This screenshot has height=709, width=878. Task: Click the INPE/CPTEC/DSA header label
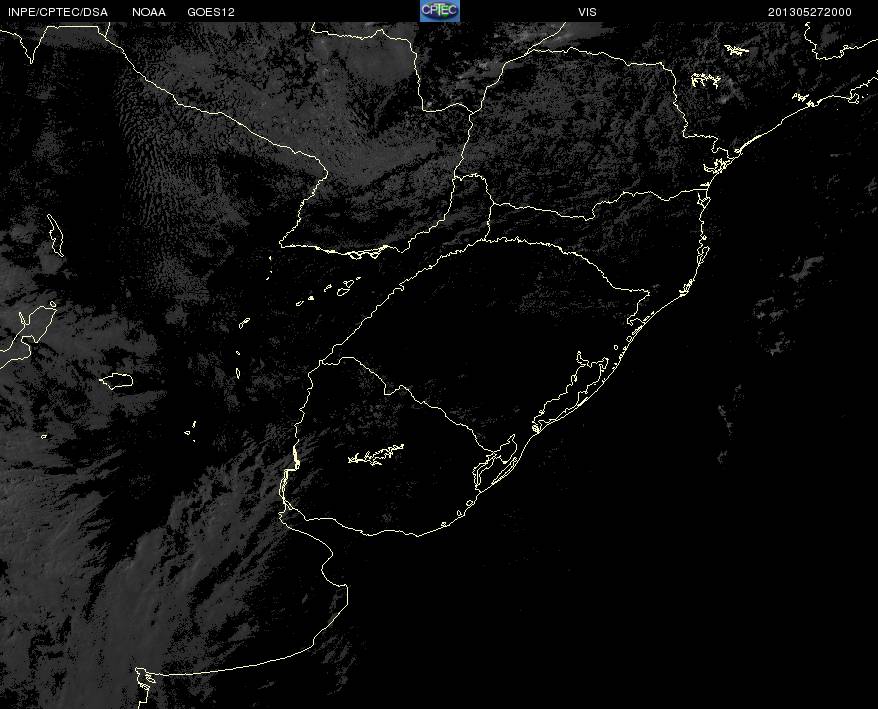coord(57,12)
